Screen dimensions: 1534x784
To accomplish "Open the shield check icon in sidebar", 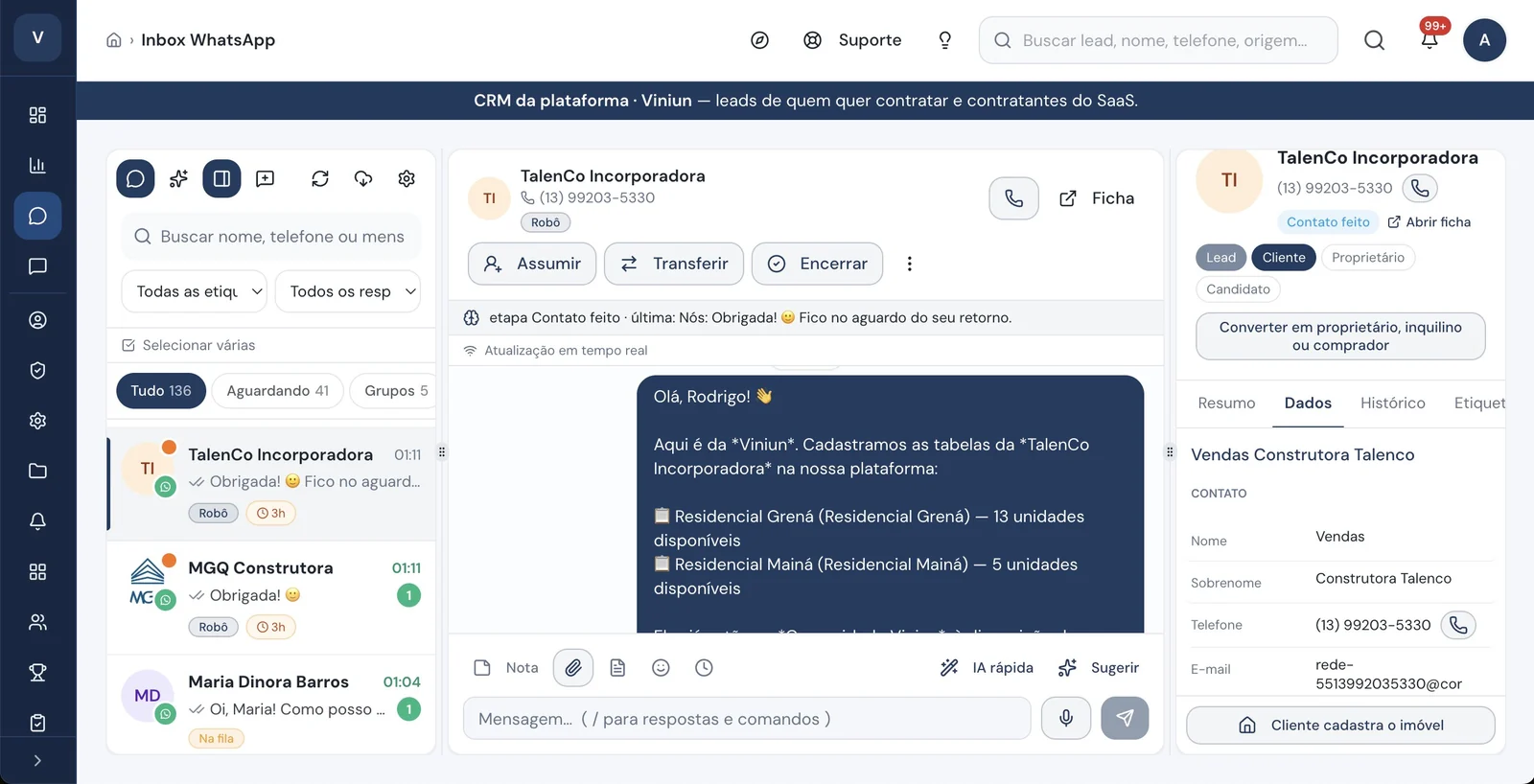I will pyautogui.click(x=37, y=370).
